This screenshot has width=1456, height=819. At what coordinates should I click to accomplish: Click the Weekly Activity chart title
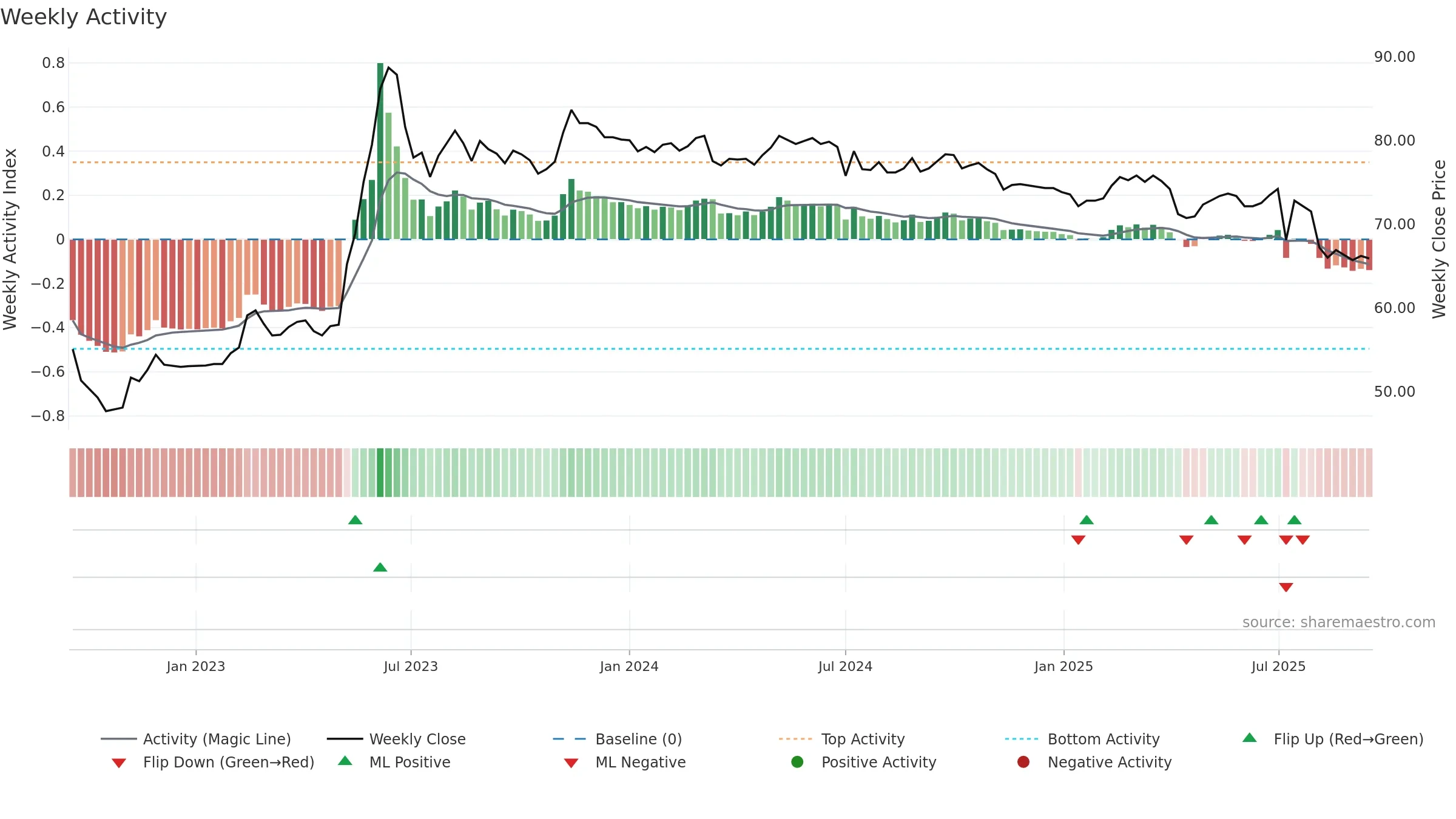coord(84,17)
